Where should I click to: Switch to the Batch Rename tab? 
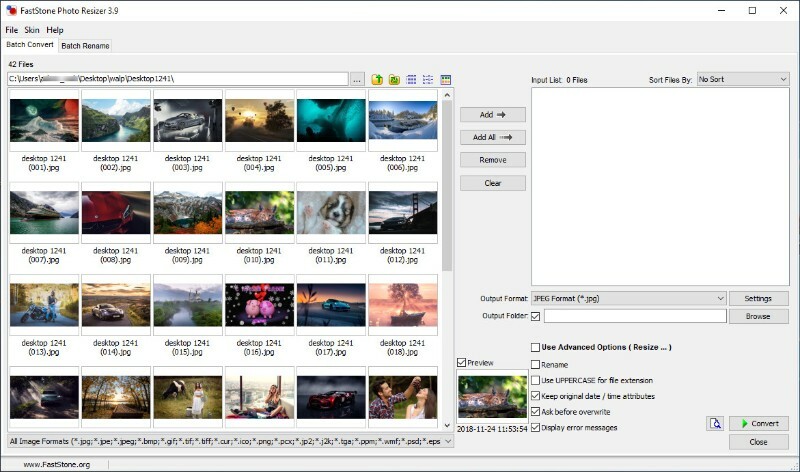tap(85, 46)
